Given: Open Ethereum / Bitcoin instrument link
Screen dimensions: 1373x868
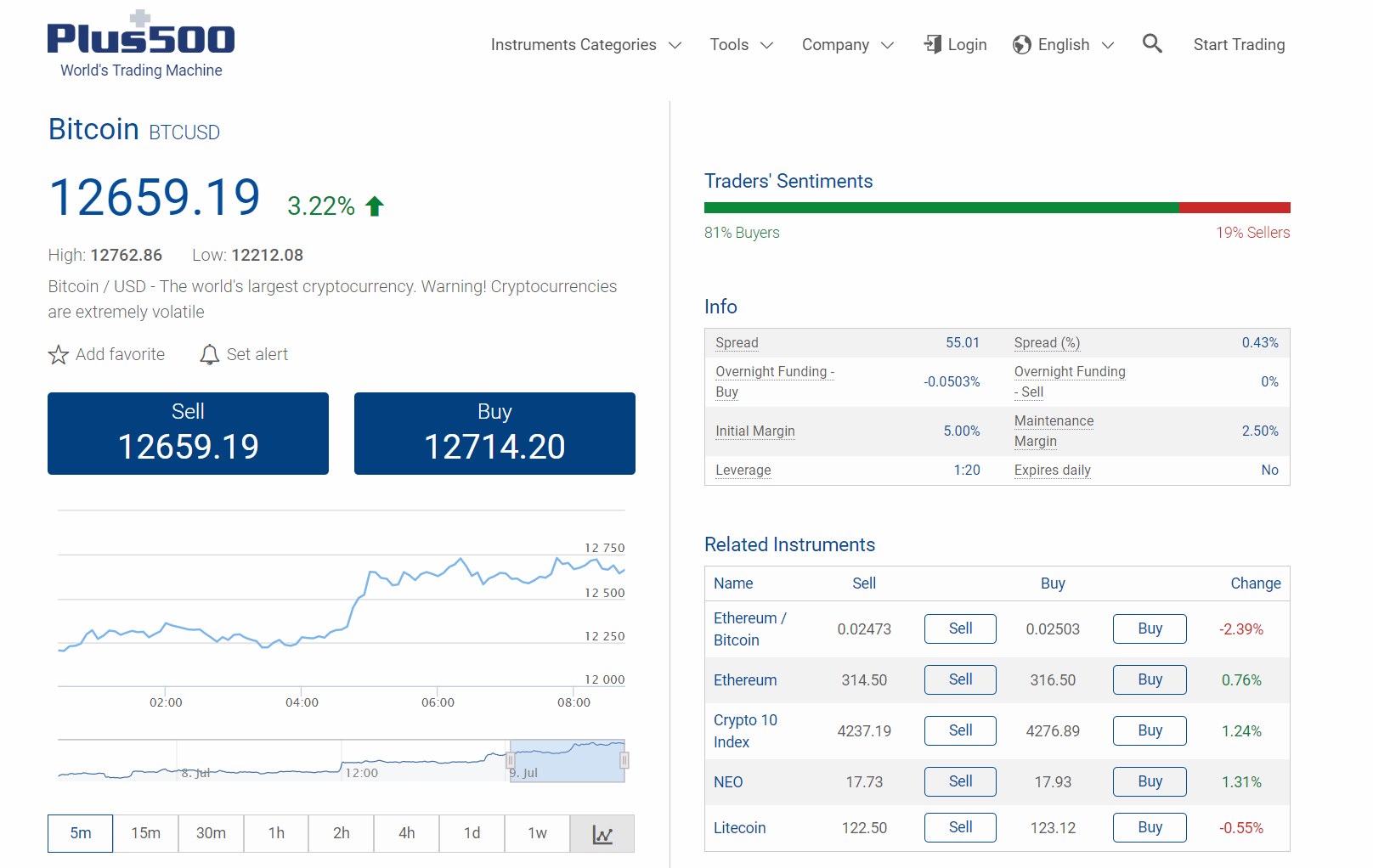Looking at the screenshot, I should [750, 629].
